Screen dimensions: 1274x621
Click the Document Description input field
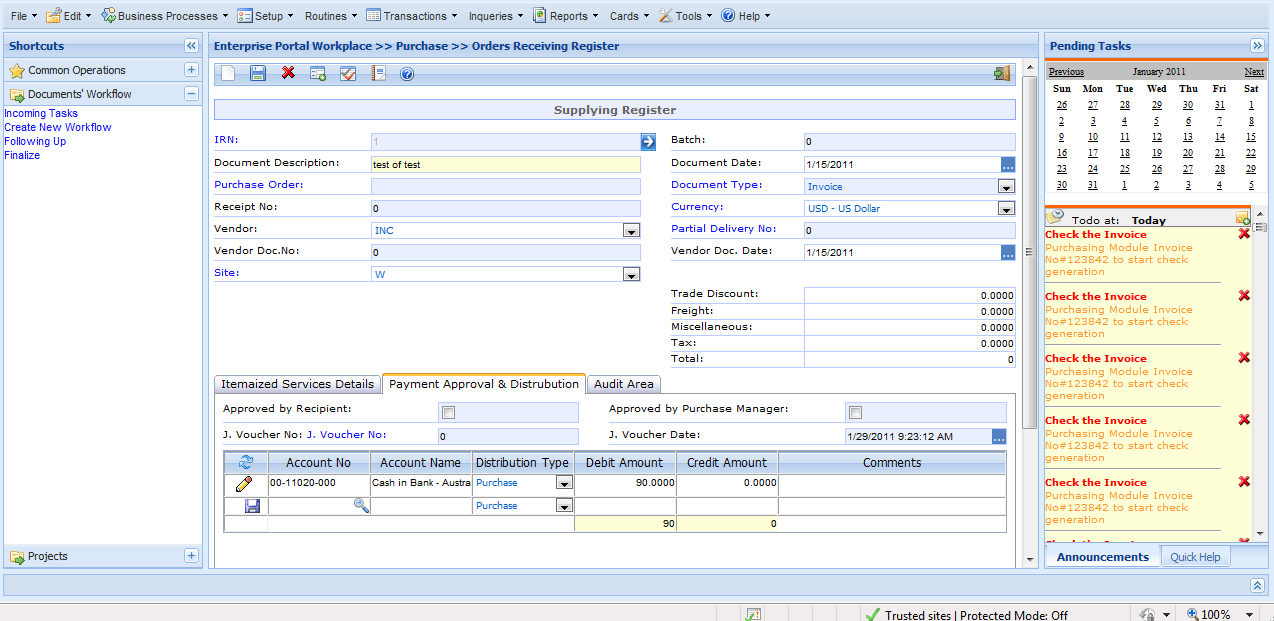click(505, 164)
